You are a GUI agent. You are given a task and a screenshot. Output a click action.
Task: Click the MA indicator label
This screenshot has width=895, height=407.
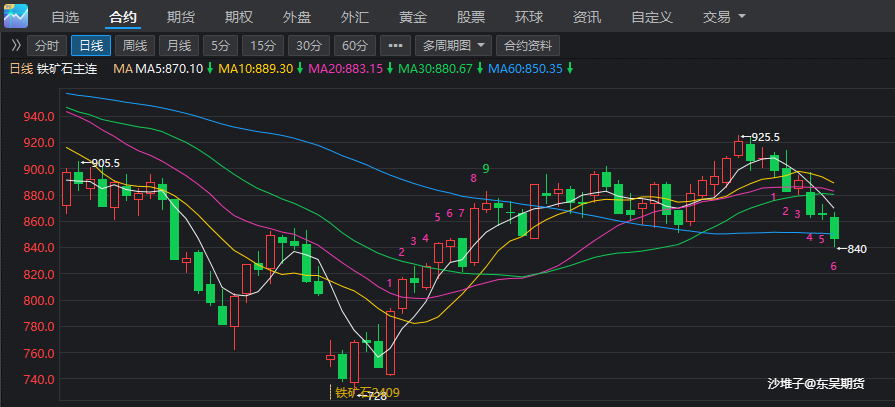tap(123, 69)
